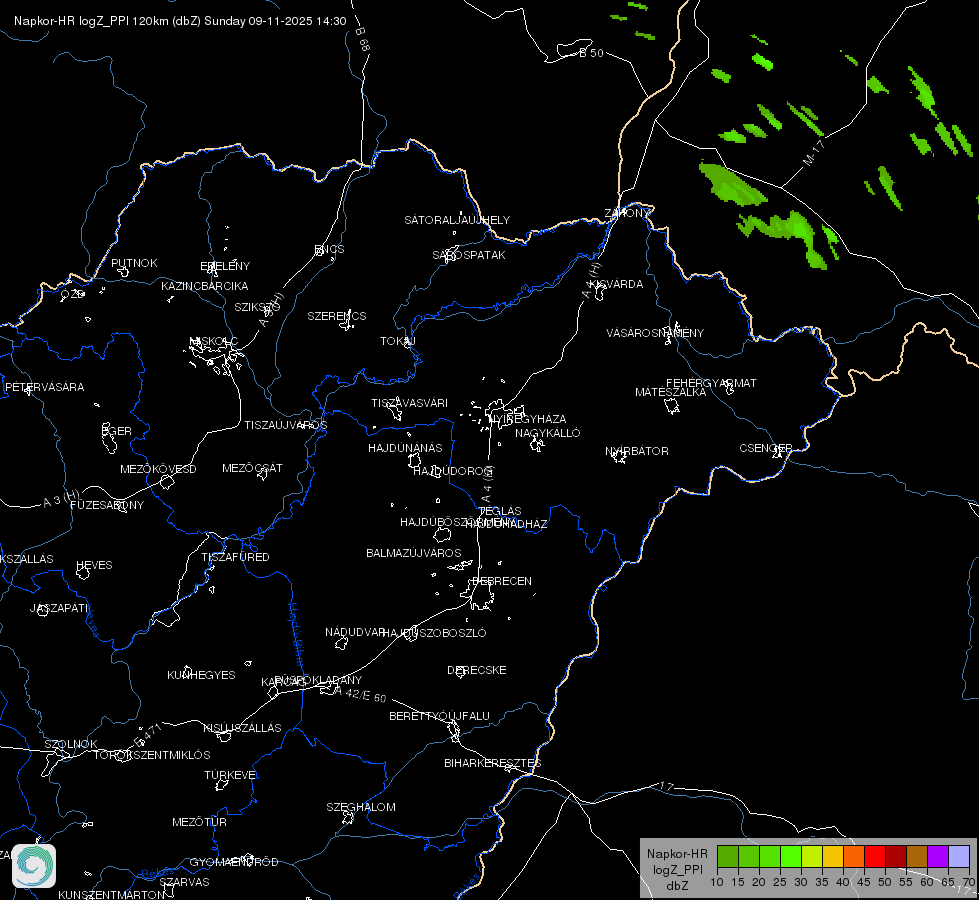The image size is (979, 900).
Task: Click the PETERVASARA town label
Action: point(44,387)
